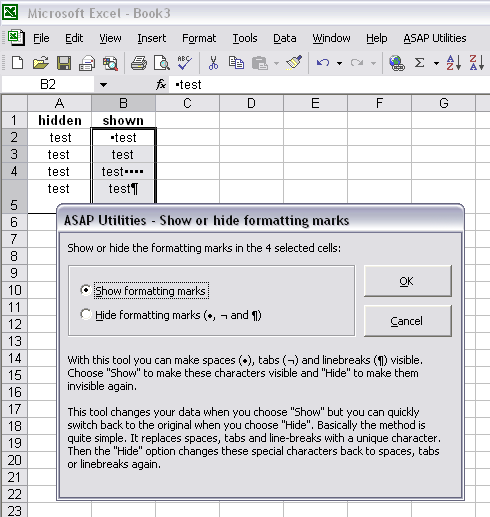Viewport: 490px width, 517px height.
Task: Open the ASAP Utilities menu
Action: pos(435,38)
